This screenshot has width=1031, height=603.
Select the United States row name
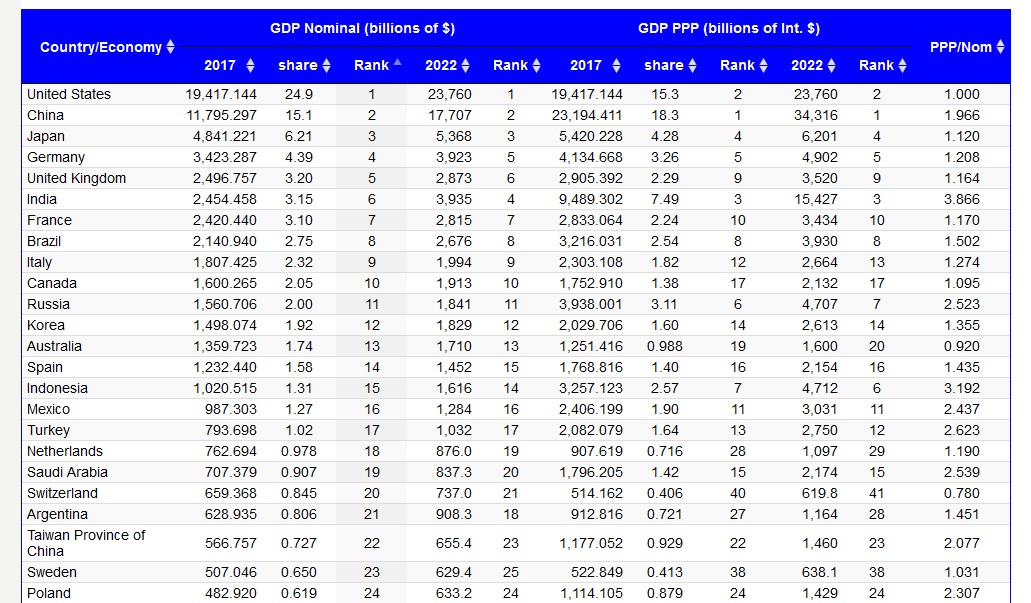69,94
